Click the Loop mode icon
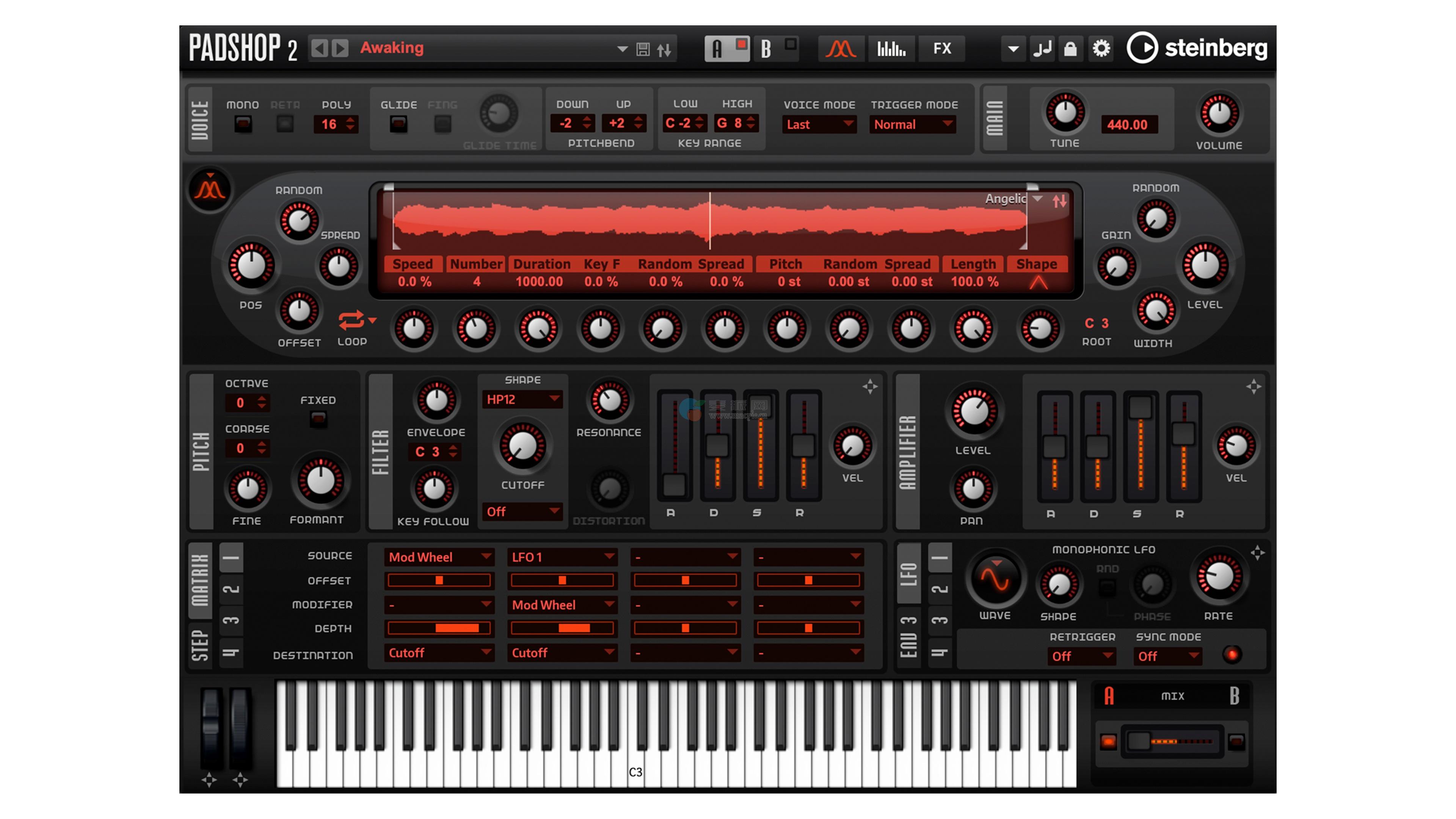This screenshot has height=819, width=1456. click(x=351, y=320)
